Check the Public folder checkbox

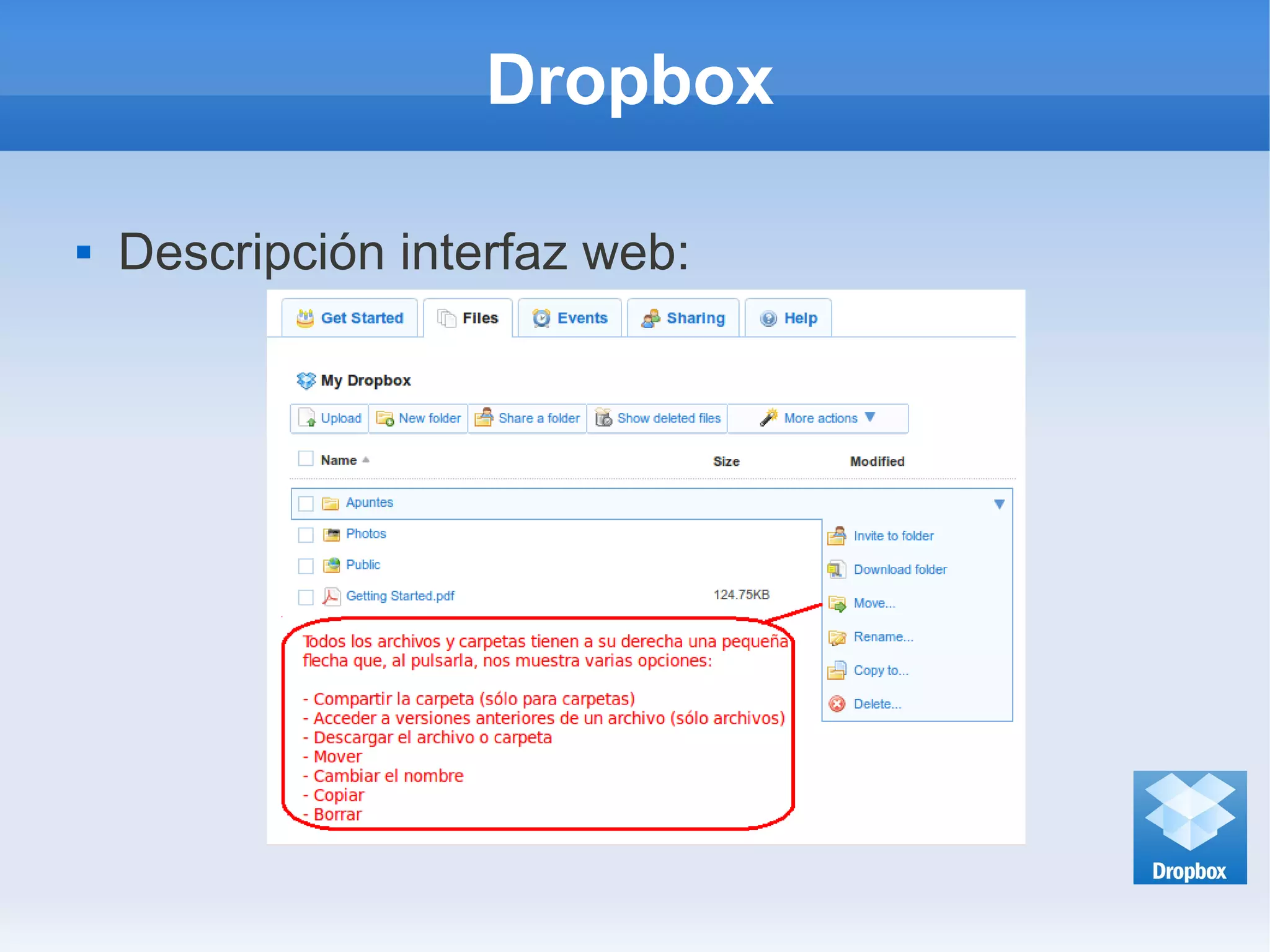coord(306,566)
